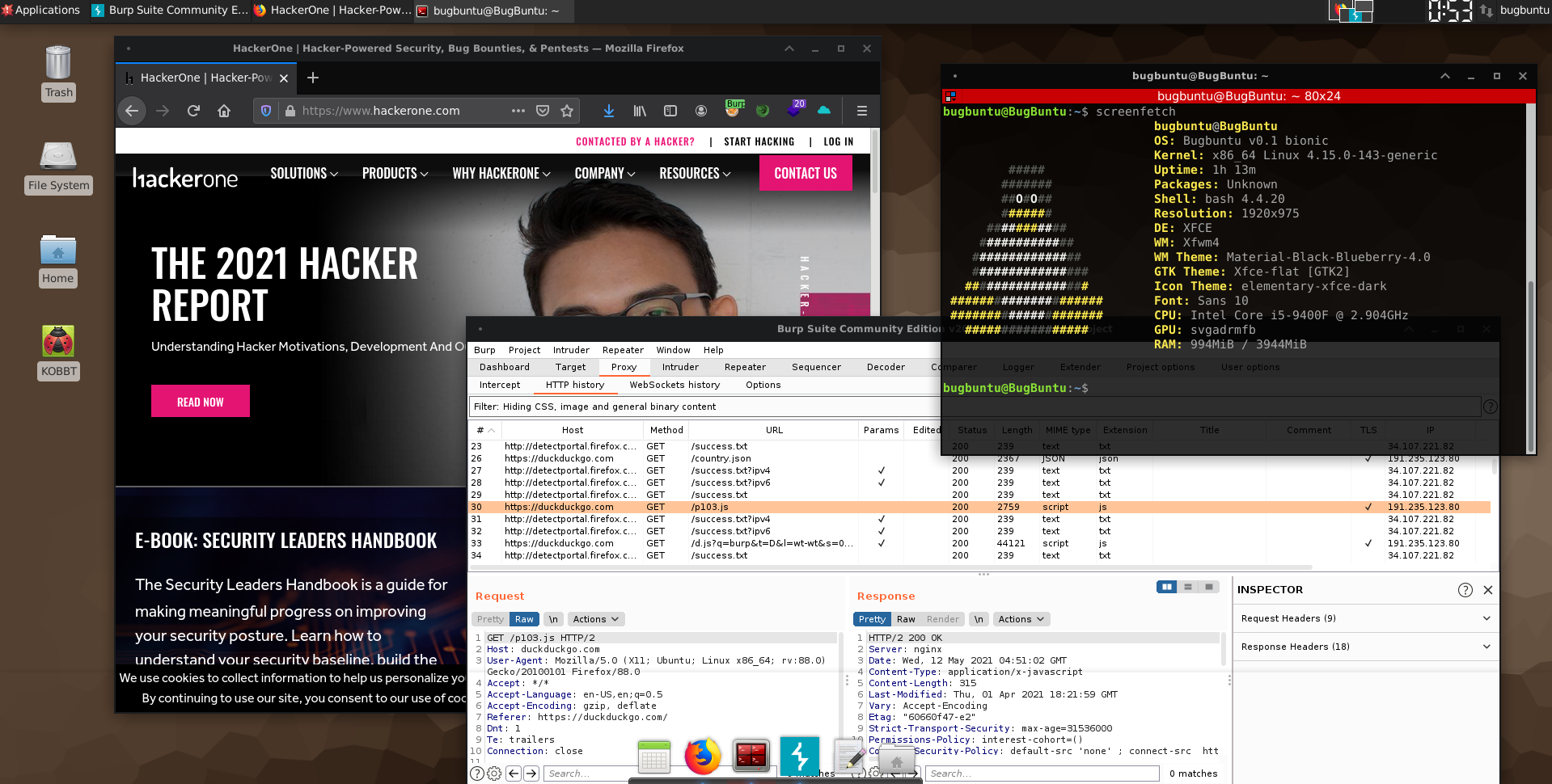Select Render view for response
The height and width of the screenshot is (784, 1552).
click(942, 619)
